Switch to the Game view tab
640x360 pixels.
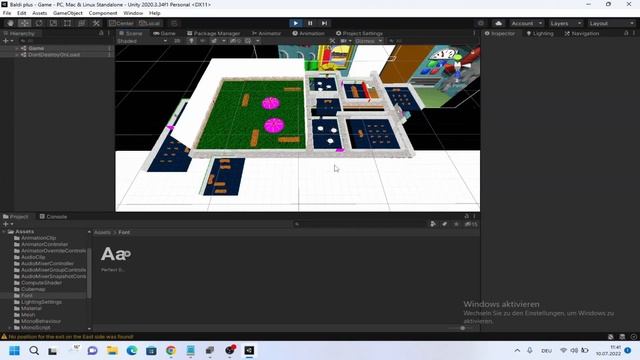tap(164, 33)
